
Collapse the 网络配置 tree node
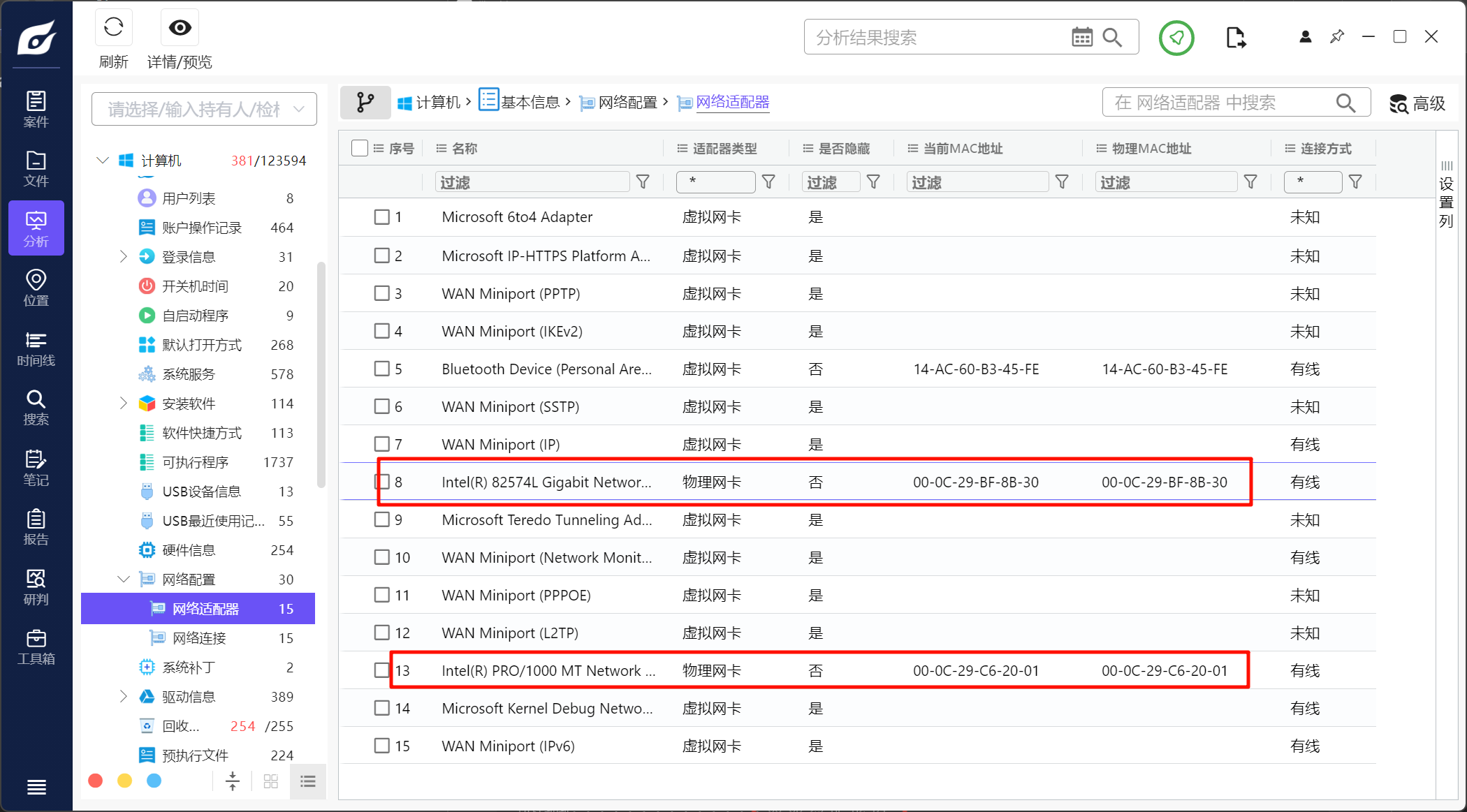point(124,580)
